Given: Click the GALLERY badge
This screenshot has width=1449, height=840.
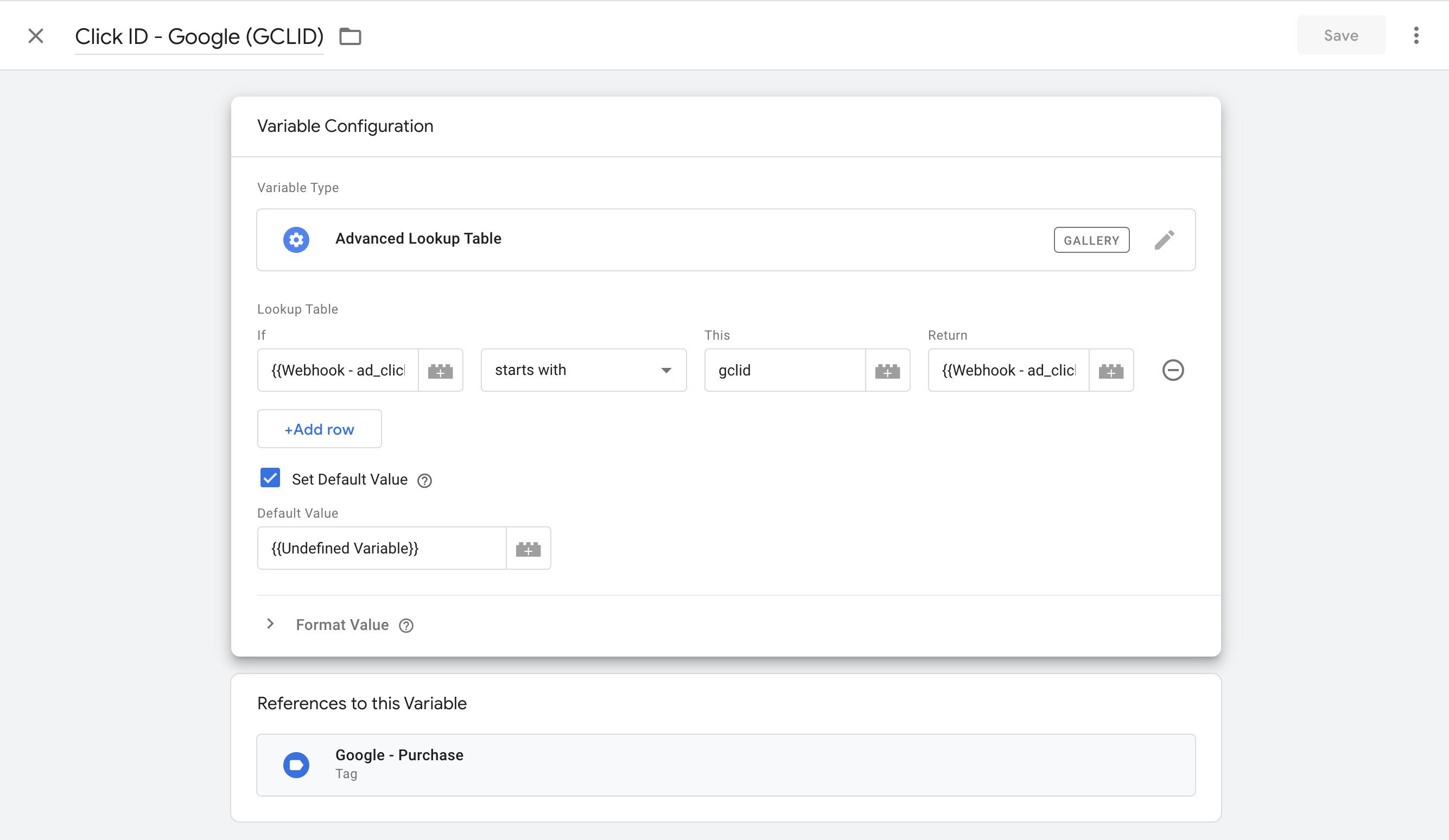Looking at the screenshot, I should [x=1091, y=240].
